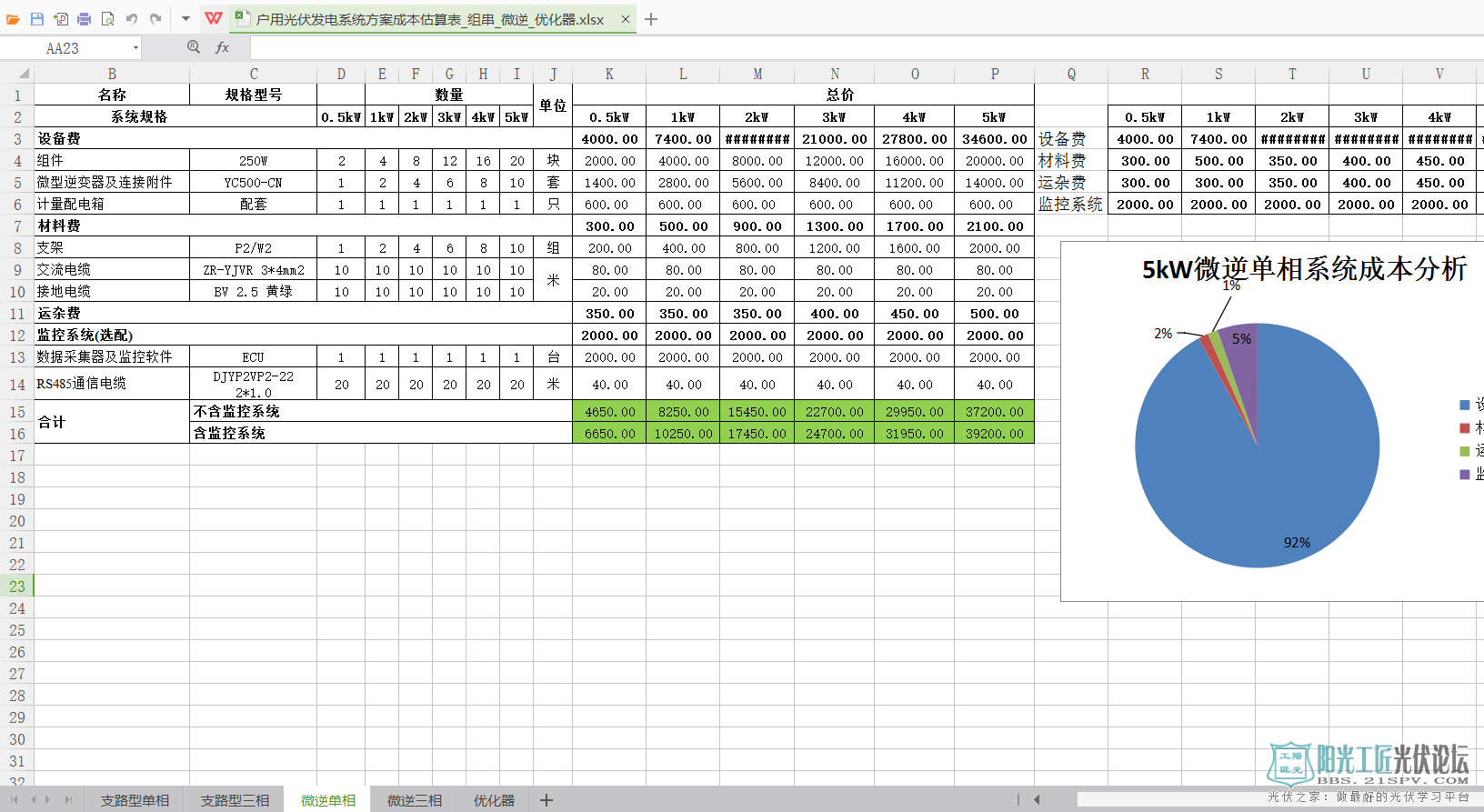The height and width of the screenshot is (812, 1484).
Task: Undo the last action
Action: point(132,19)
